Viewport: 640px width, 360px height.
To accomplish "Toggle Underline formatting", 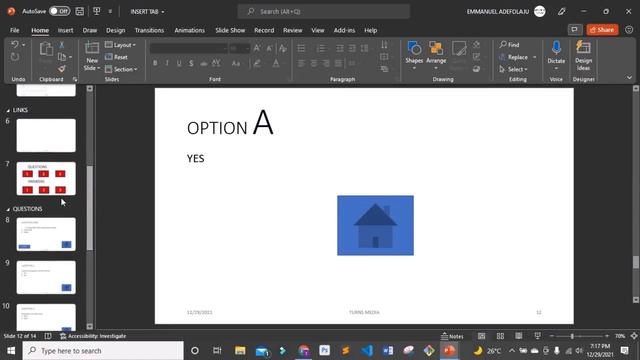I will [179, 63].
